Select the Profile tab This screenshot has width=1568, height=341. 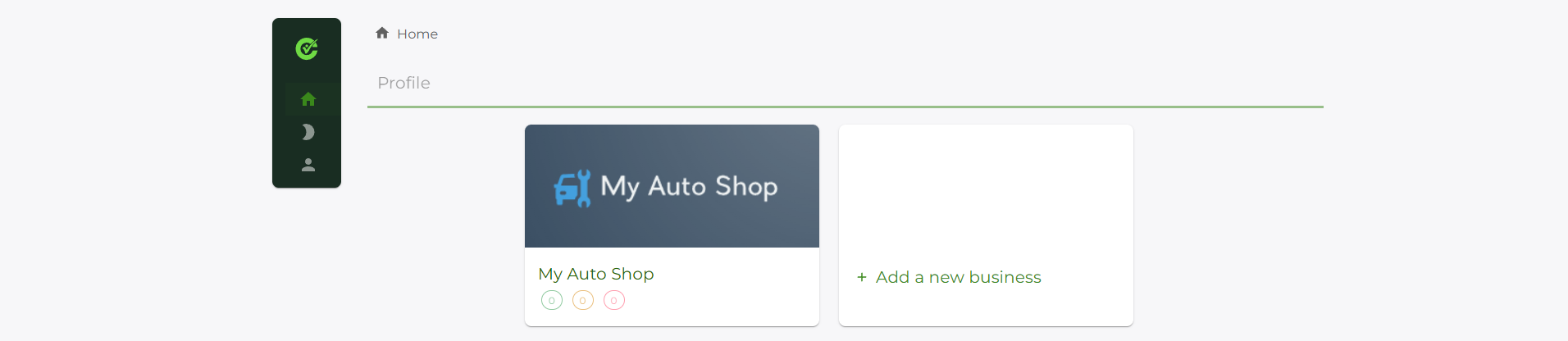(x=403, y=83)
